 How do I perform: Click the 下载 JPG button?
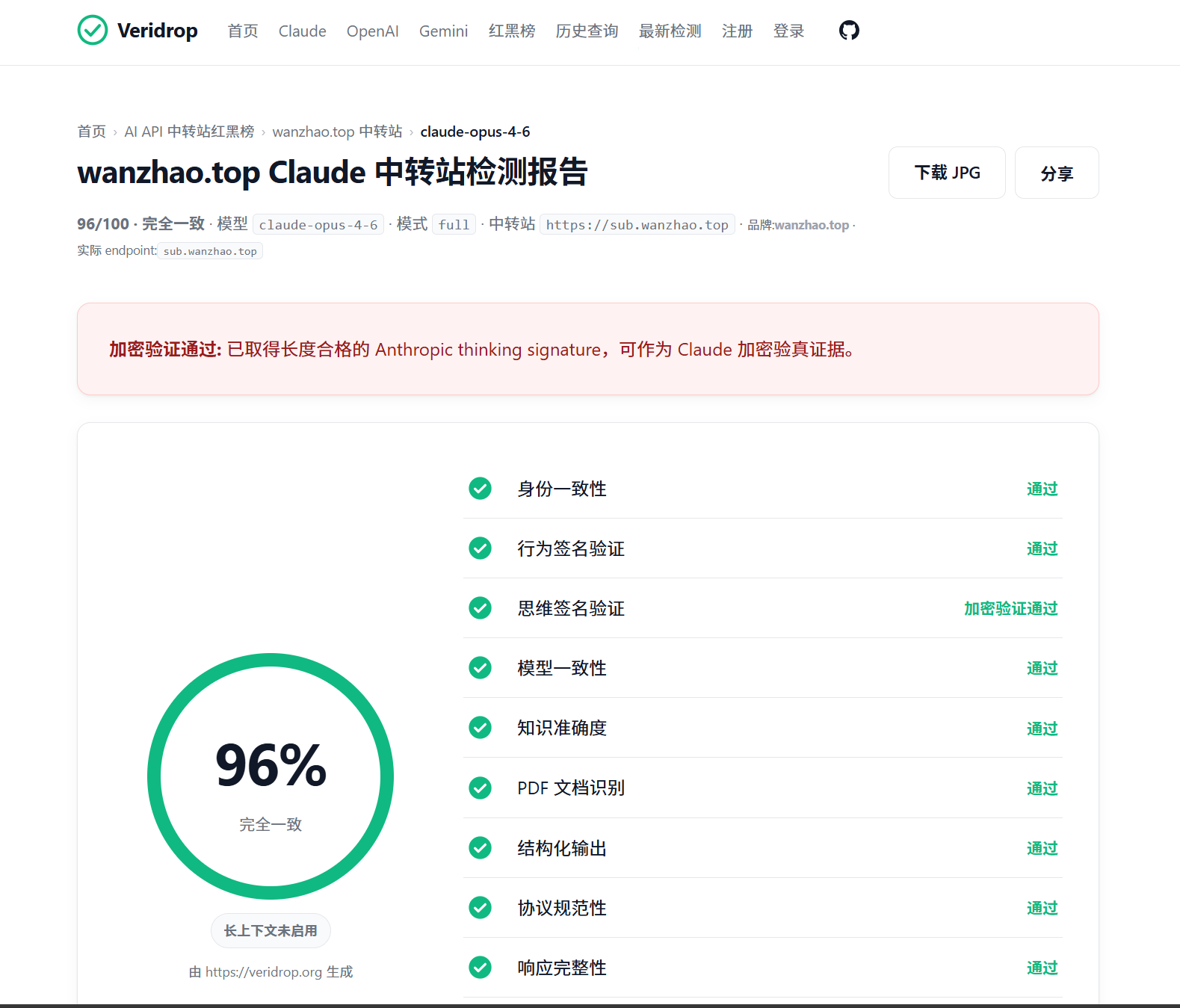pos(947,173)
